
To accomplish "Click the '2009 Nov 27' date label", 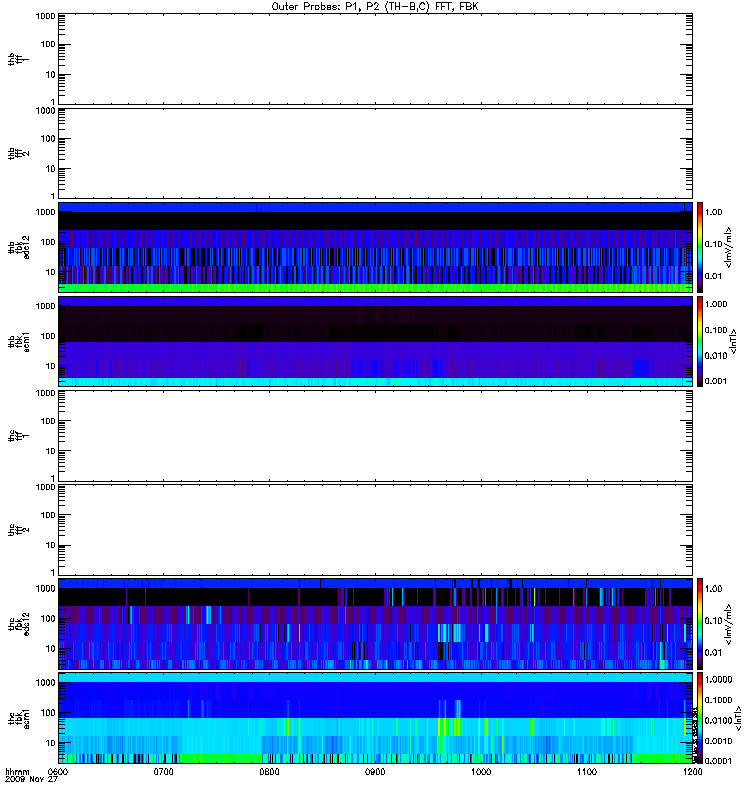I will click(x=31, y=780).
